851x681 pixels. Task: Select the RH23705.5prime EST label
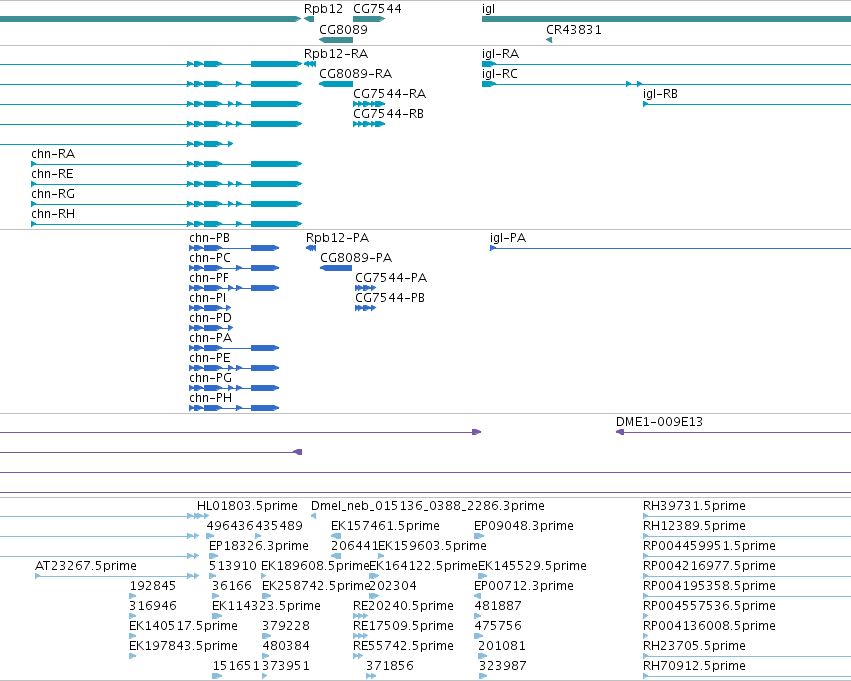695,647
